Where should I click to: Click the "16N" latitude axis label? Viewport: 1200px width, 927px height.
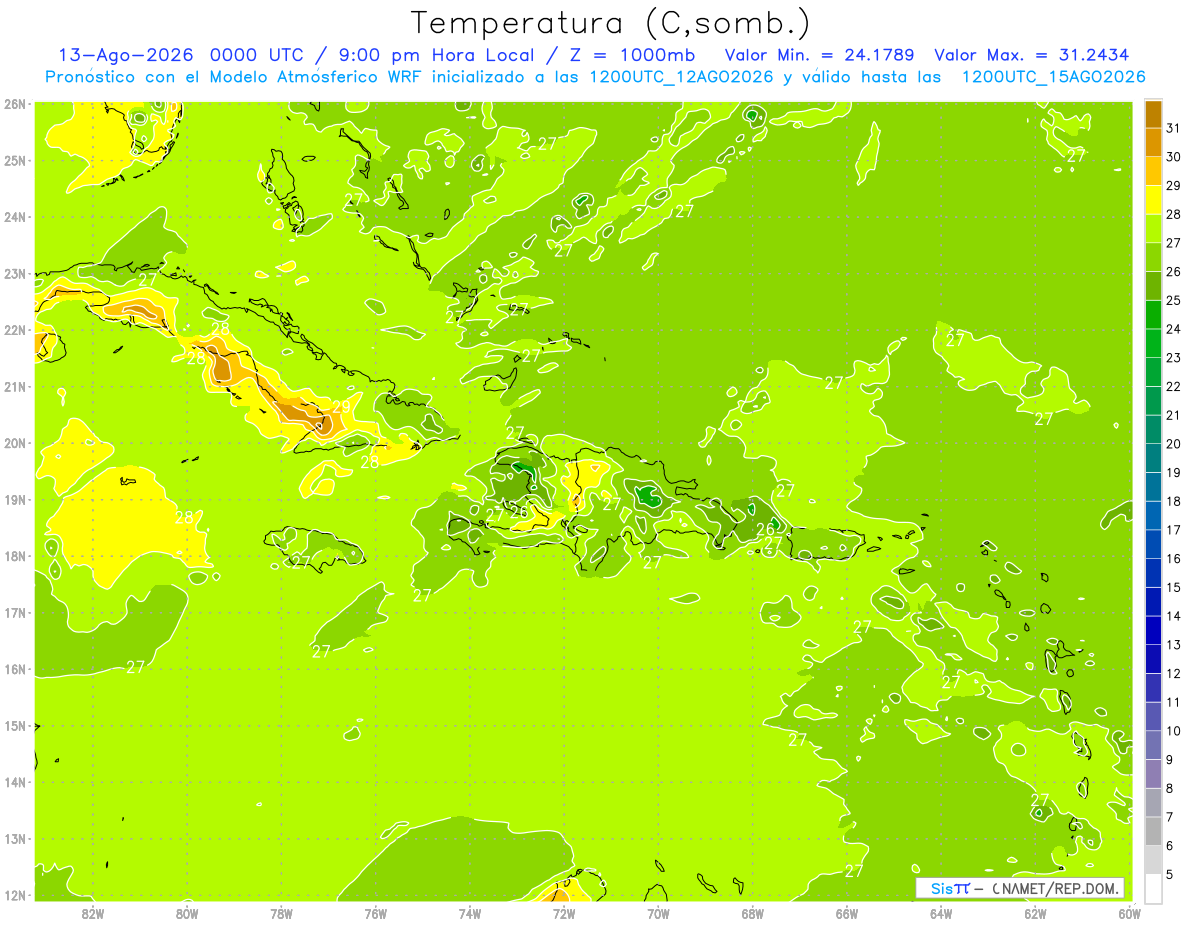point(15,669)
